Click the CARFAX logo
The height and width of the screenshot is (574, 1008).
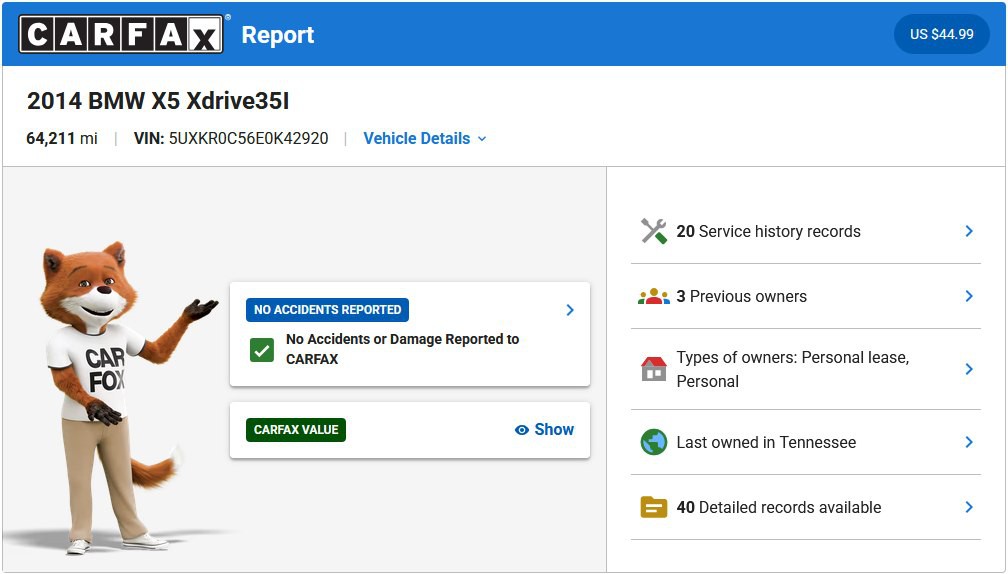click(121, 34)
